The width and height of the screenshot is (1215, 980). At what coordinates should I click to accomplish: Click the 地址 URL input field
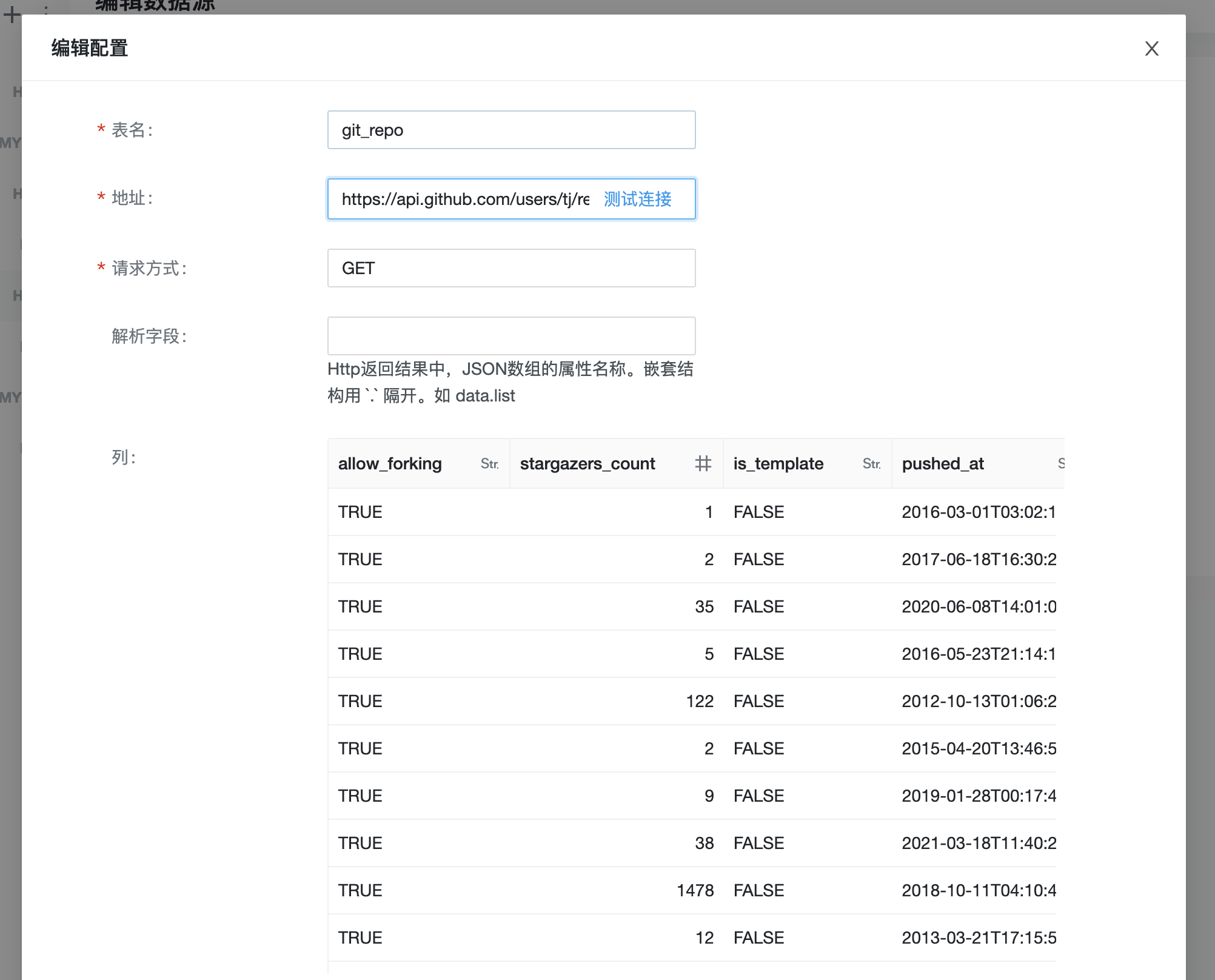pyautogui.click(x=464, y=199)
